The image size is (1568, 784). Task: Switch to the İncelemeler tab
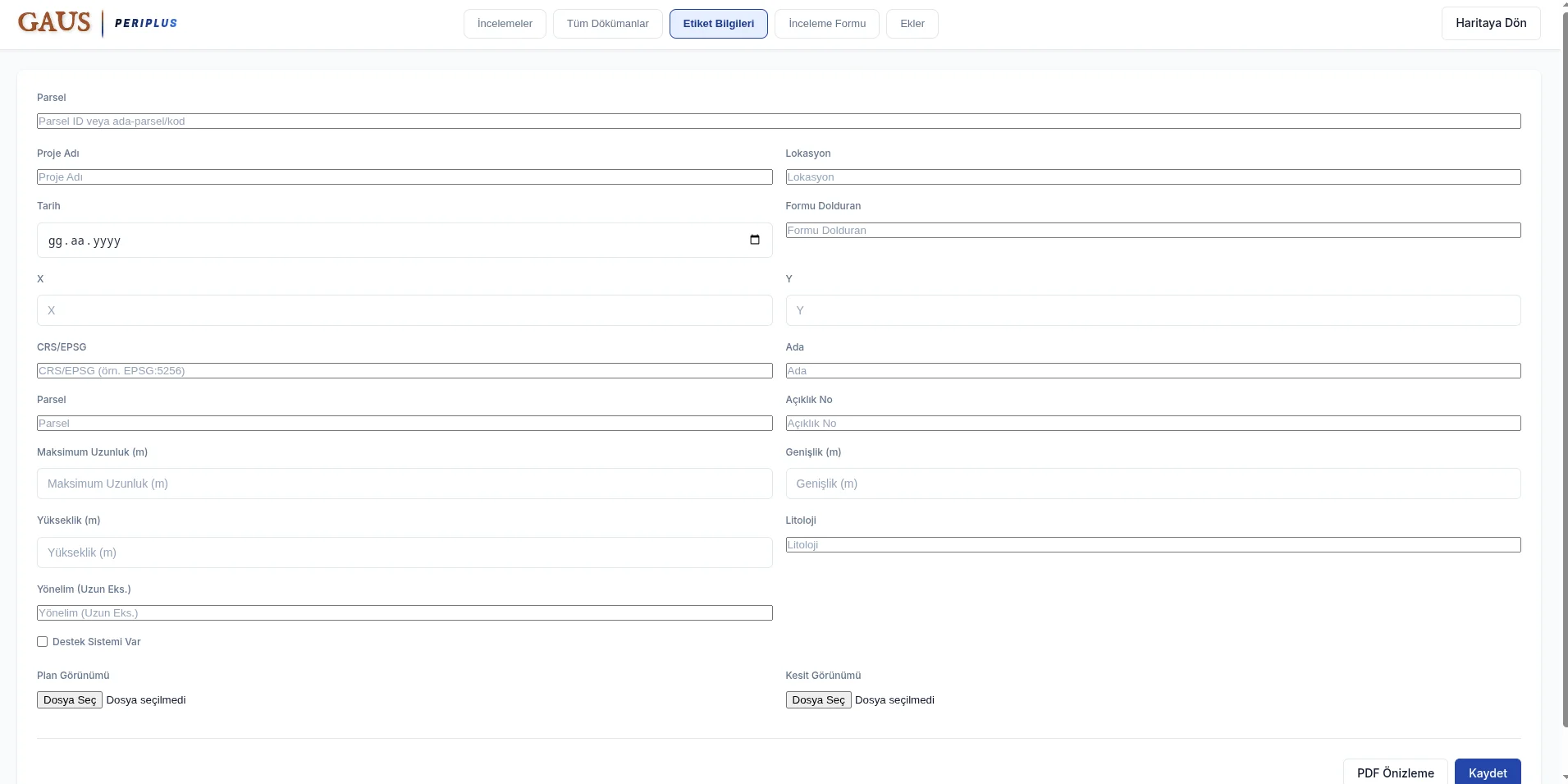(505, 24)
